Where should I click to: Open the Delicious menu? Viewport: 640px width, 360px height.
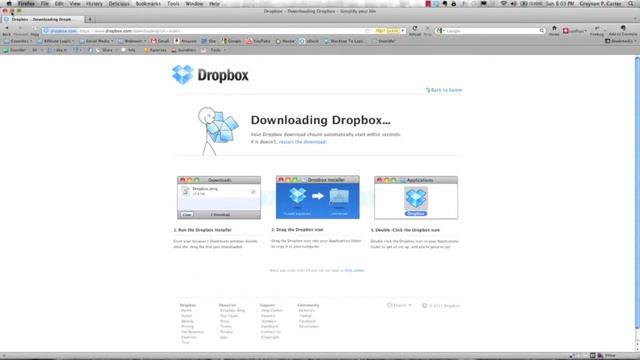[119, 4]
